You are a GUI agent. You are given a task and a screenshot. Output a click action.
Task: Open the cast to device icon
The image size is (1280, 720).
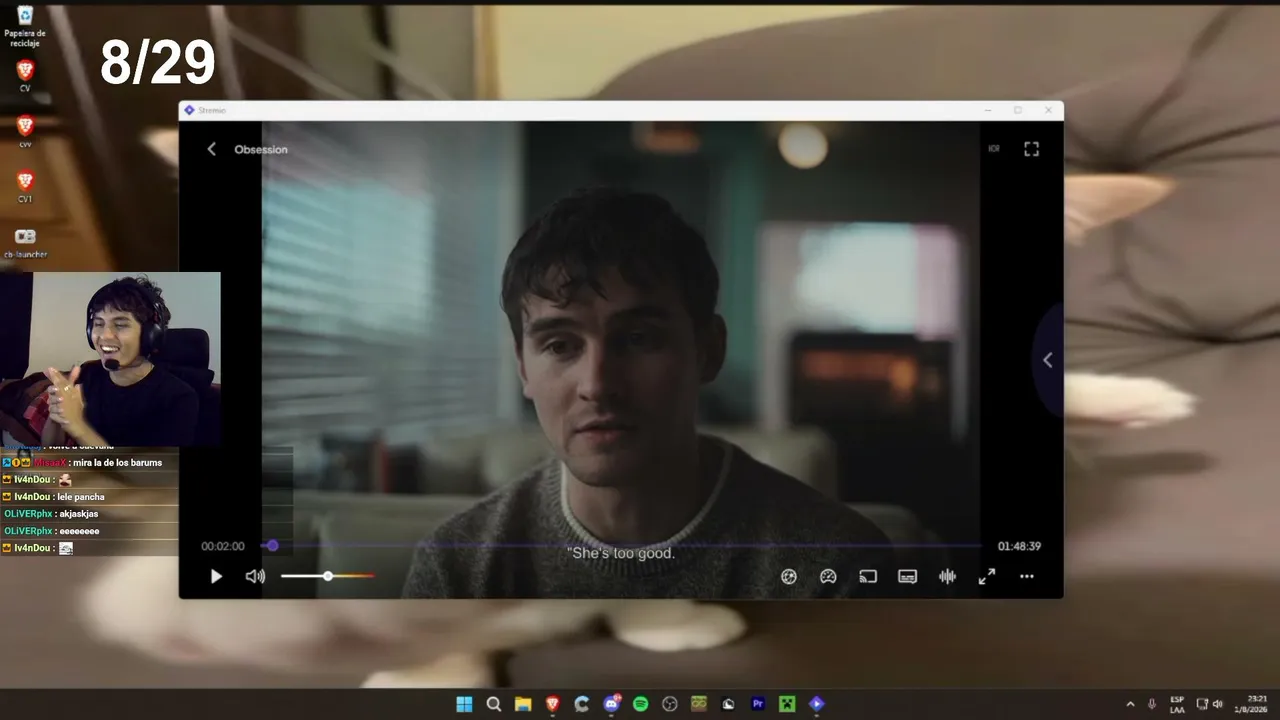coord(868,576)
